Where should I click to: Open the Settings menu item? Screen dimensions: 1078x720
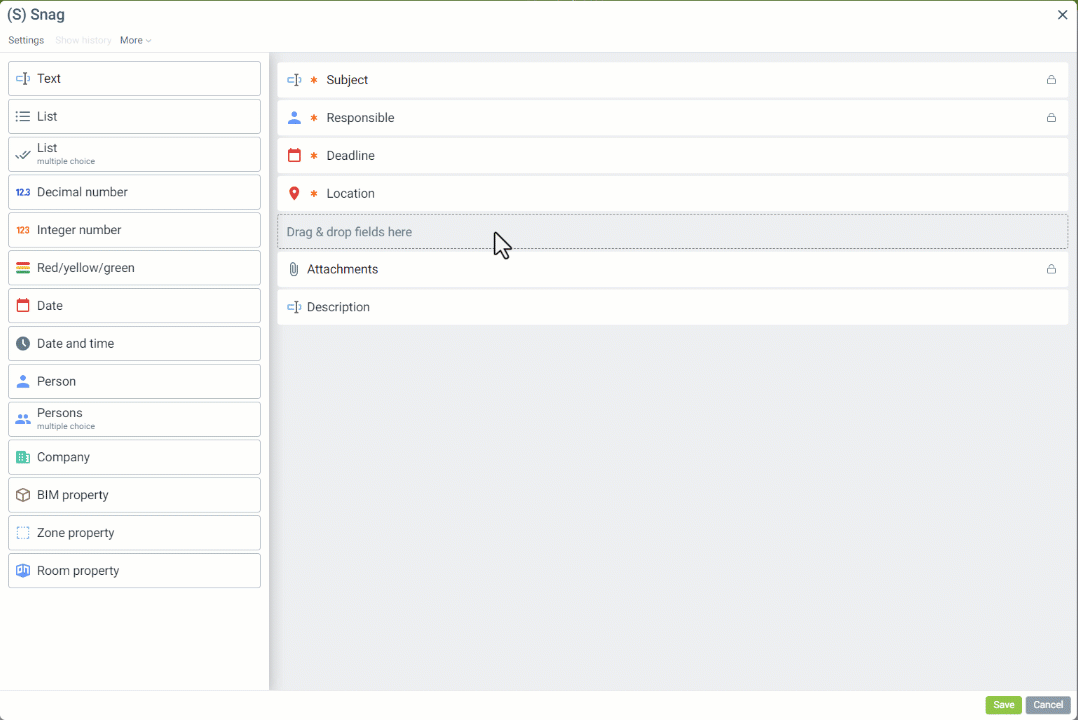[26, 41]
